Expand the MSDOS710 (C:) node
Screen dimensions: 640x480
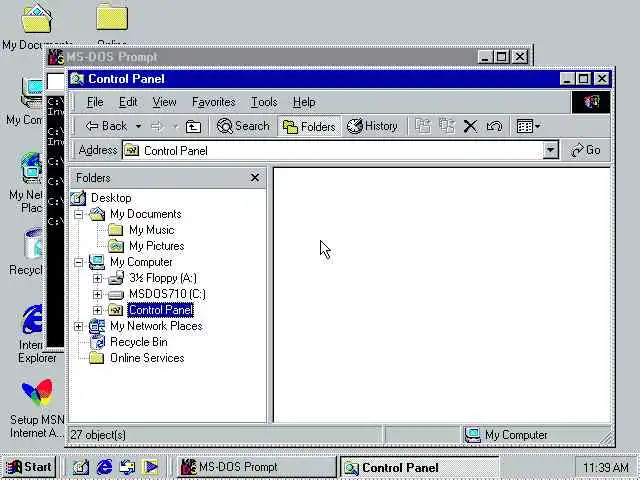(x=97, y=294)
